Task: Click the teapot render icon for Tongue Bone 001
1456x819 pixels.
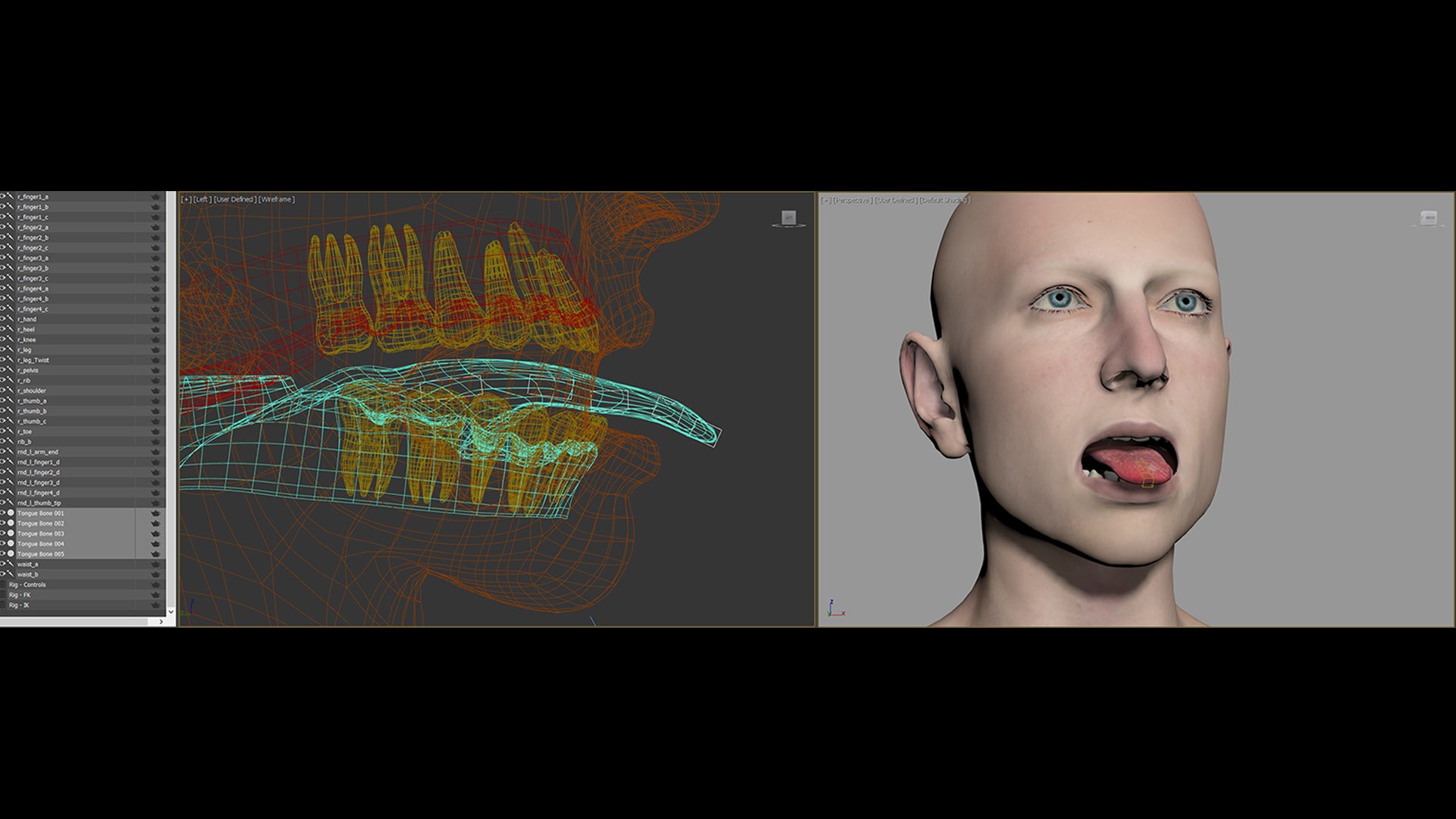Action: point(156,513)
